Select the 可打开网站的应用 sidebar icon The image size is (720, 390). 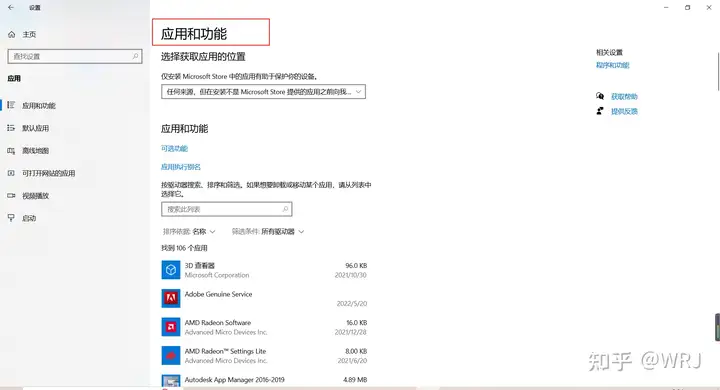[11, 173]
